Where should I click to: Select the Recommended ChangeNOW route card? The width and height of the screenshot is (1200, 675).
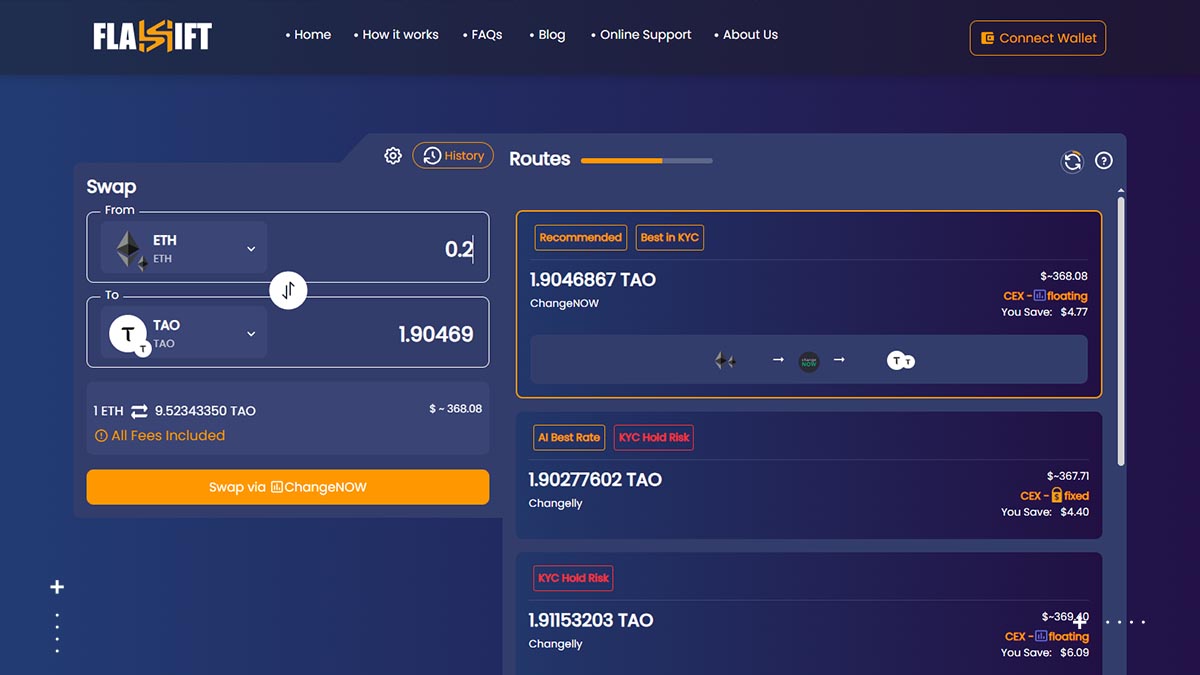pyautogui.click(x=809, y=304)
